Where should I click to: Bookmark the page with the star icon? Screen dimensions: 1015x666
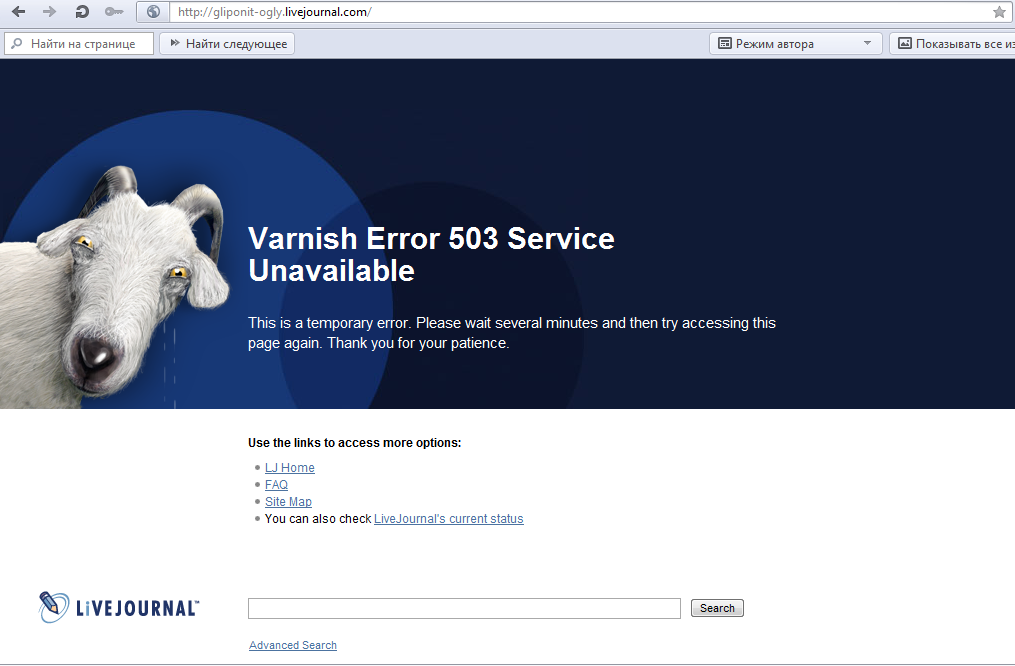click(999, 12)
